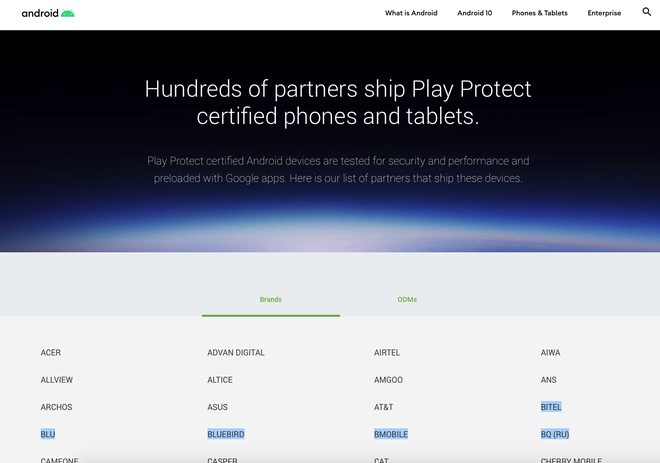Switch to the ODMs tab
The height and width of the screenshot is (463, 660).
[407, 300]
